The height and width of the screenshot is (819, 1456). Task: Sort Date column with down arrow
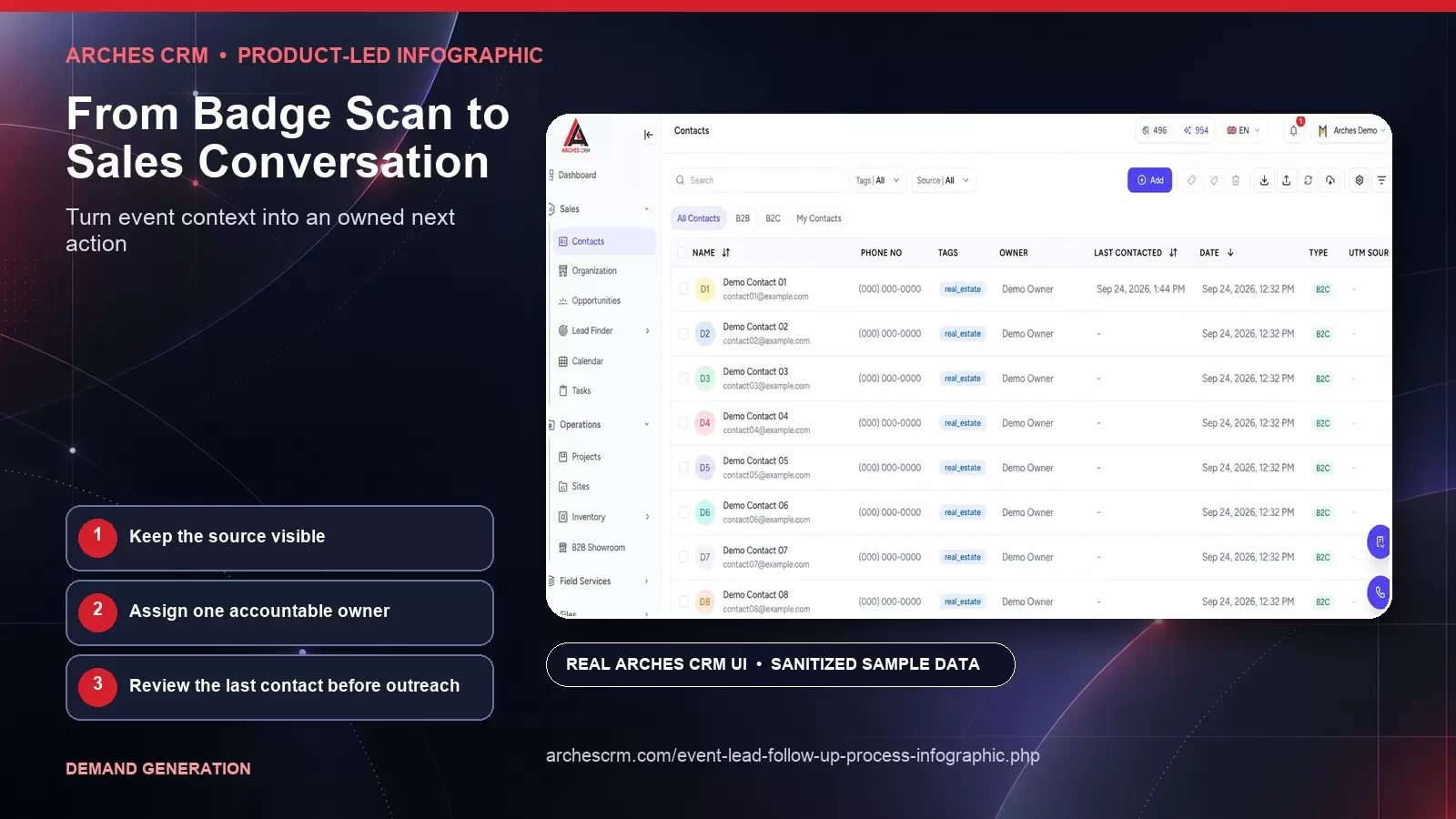click(1230, 253)
